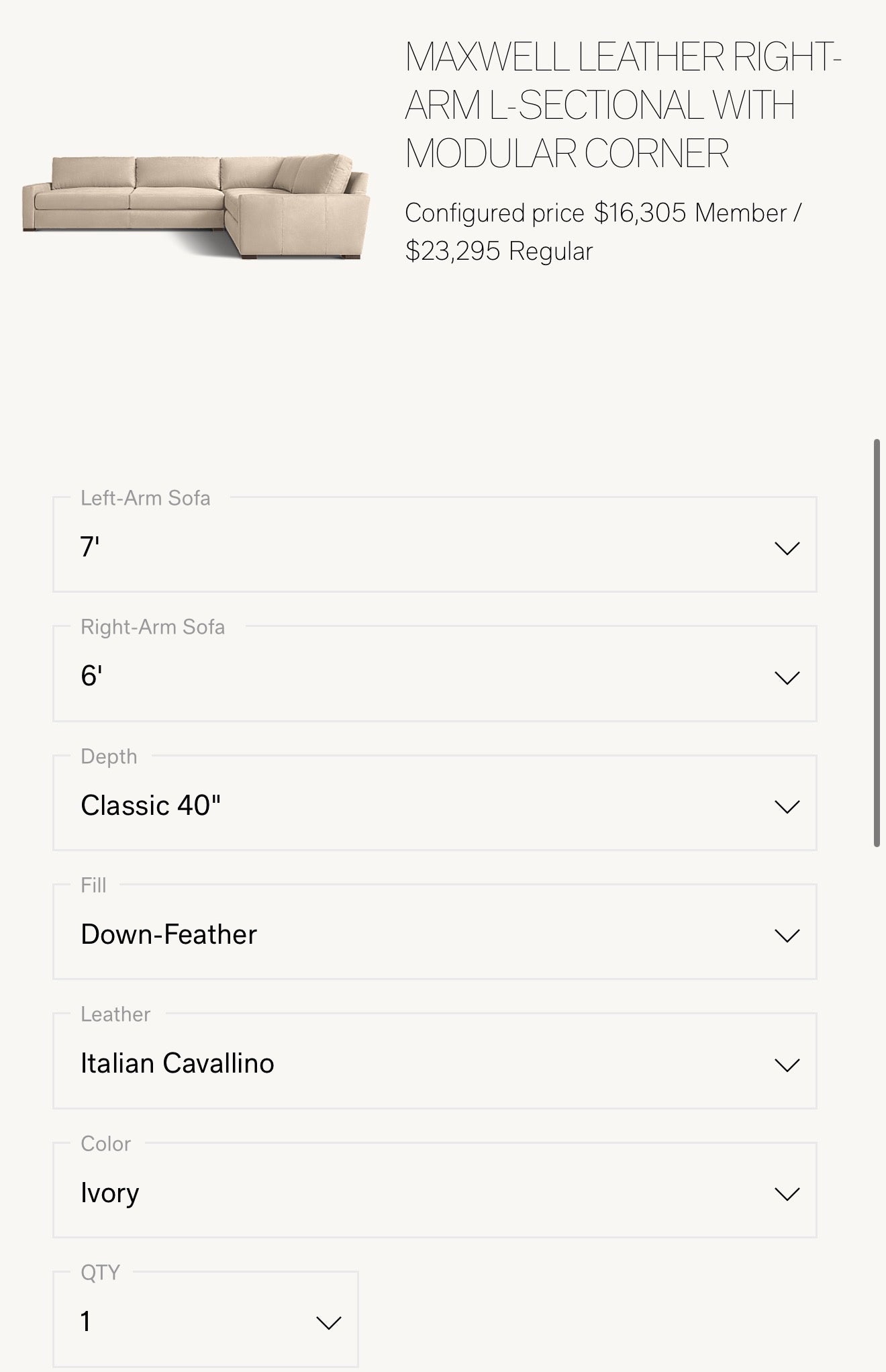This screenshot has width=886, height=1372.
Task: Click the chevron arrow in QTY field
Action: (x=328, y=1322)
